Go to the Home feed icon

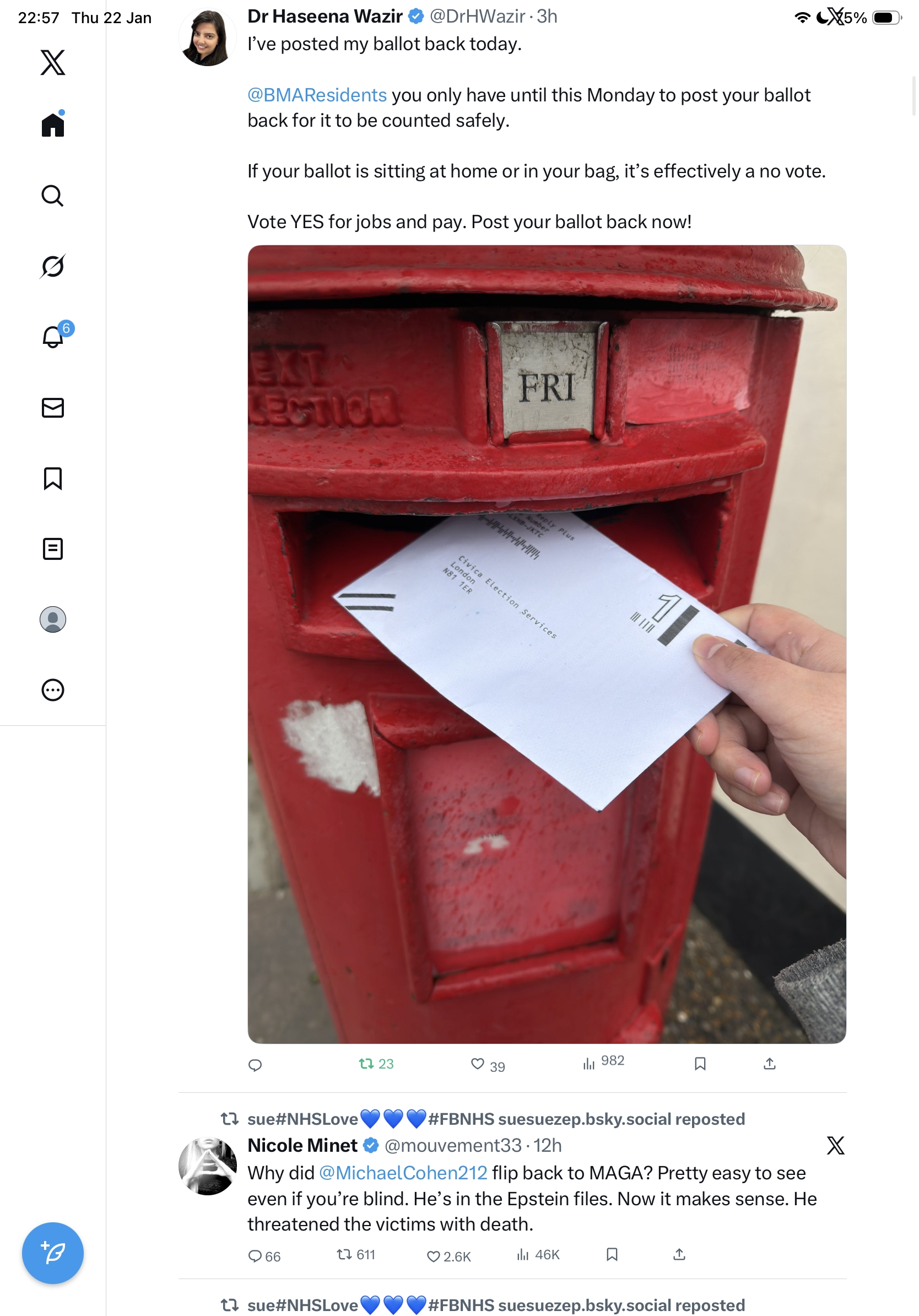point(53,124)
